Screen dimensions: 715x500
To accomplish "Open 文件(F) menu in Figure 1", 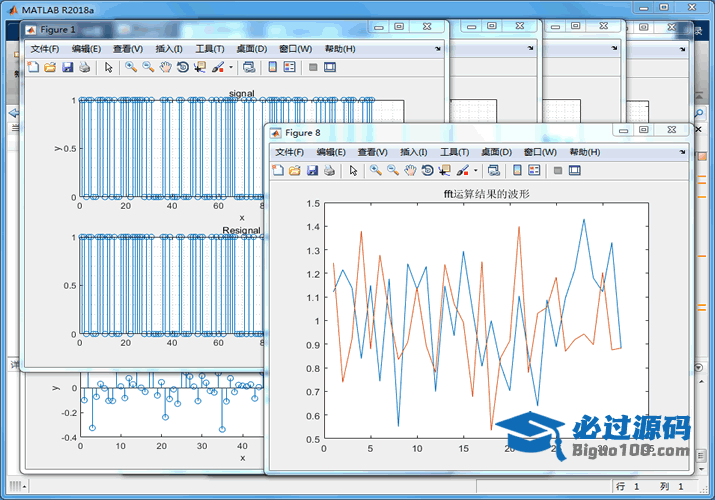I will [45, 49].
